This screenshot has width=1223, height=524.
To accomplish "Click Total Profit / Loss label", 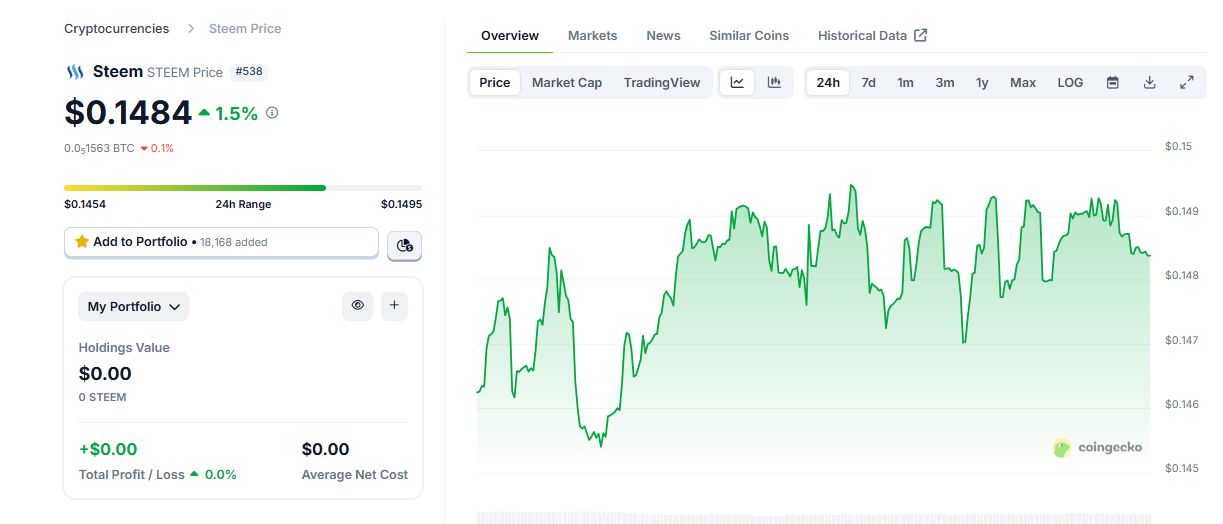I will pyautogui.click(x=132, y=475).
